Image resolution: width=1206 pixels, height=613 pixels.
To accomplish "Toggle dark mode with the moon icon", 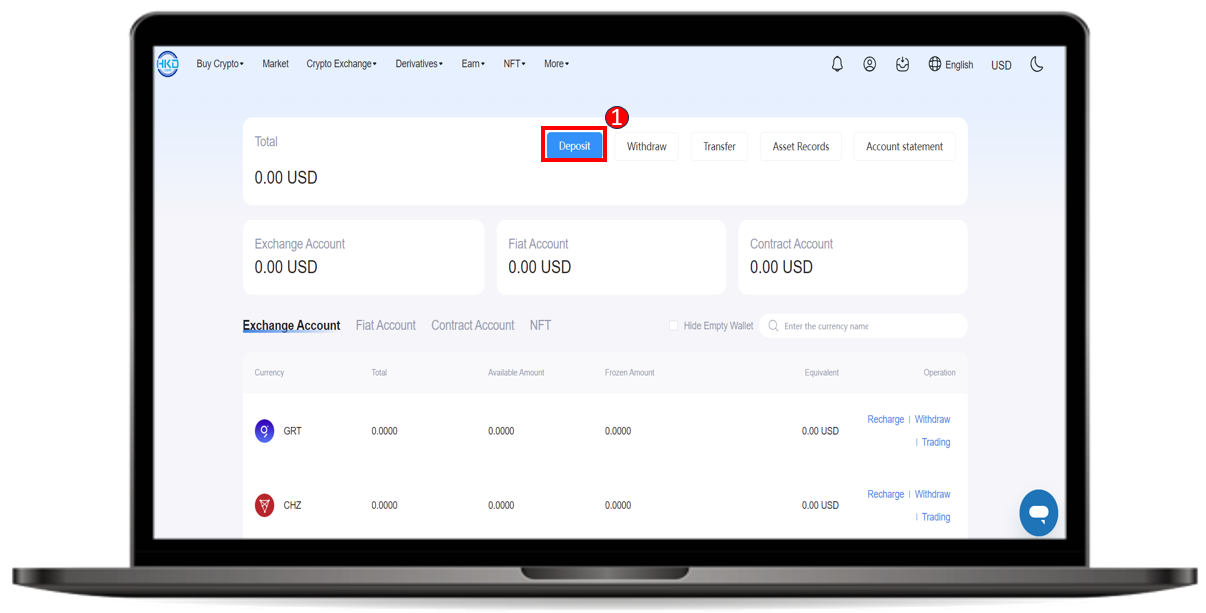I will [1037, 64].
